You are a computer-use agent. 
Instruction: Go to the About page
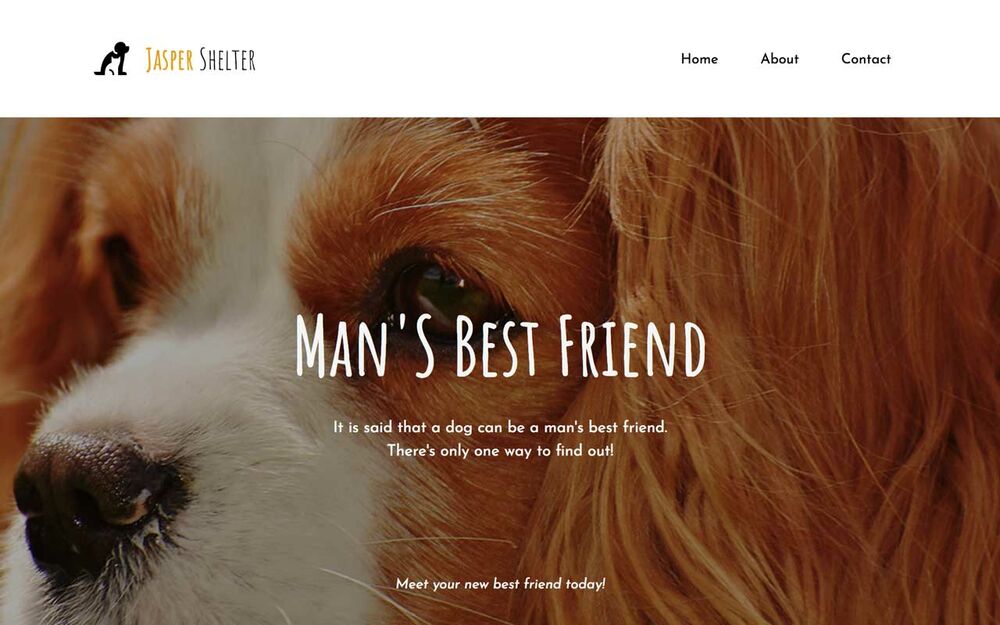tap(779, 59)
